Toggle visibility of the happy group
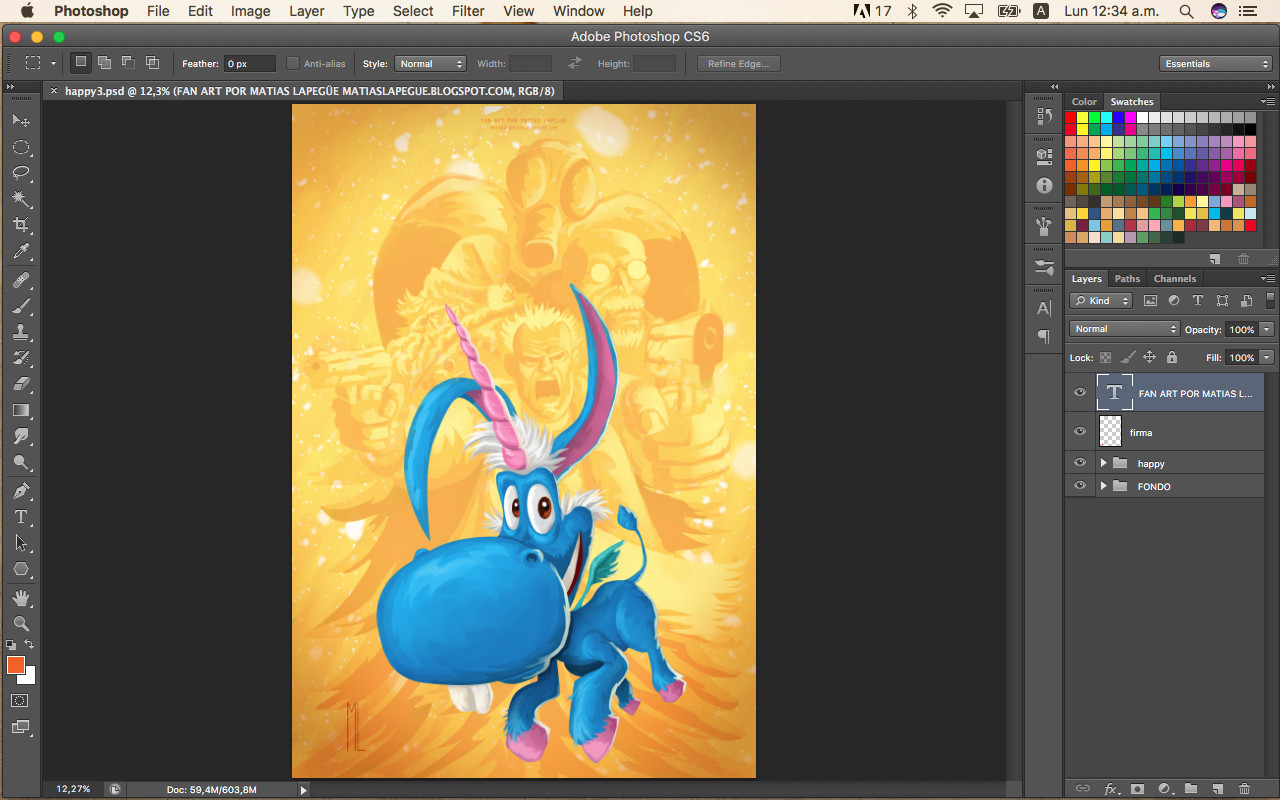This screenshot has width=1280, height=800. click(x=1080, y=463)
